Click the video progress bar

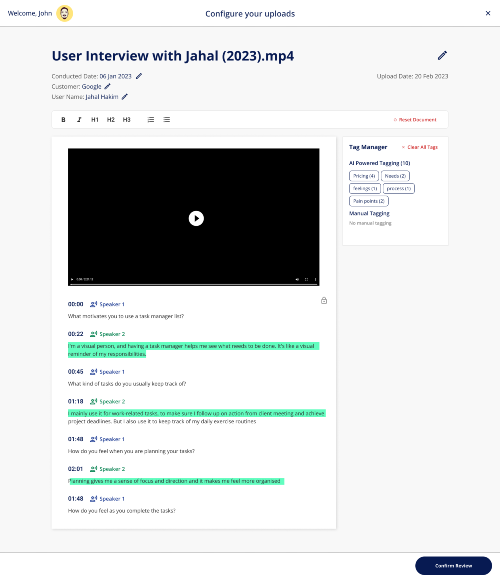point(194,284)
